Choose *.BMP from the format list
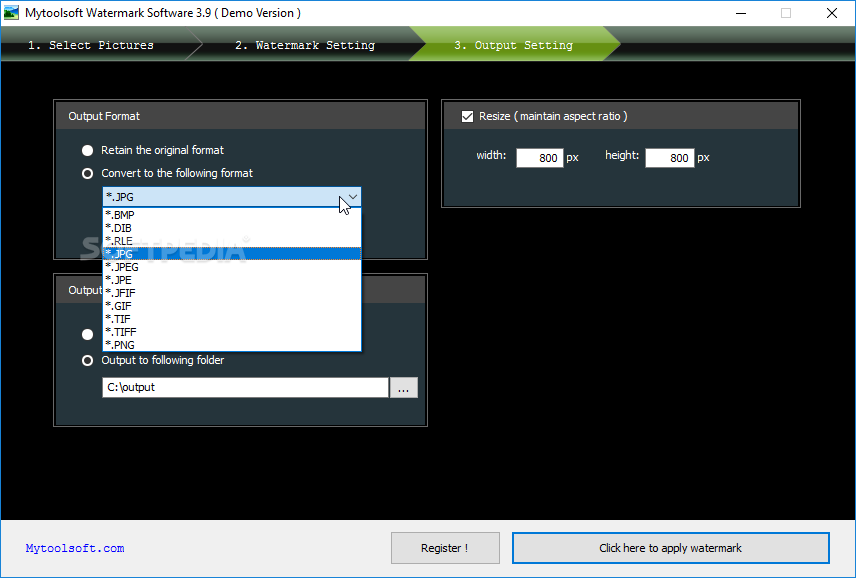This screenshot has width=856, height=578. click(232, 215)
